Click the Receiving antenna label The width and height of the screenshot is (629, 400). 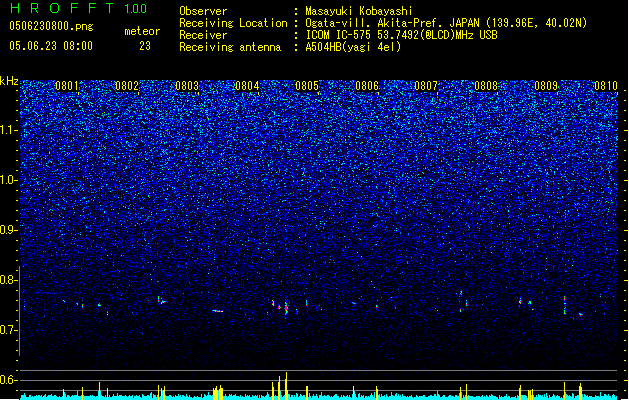click(x=230, y=47)
